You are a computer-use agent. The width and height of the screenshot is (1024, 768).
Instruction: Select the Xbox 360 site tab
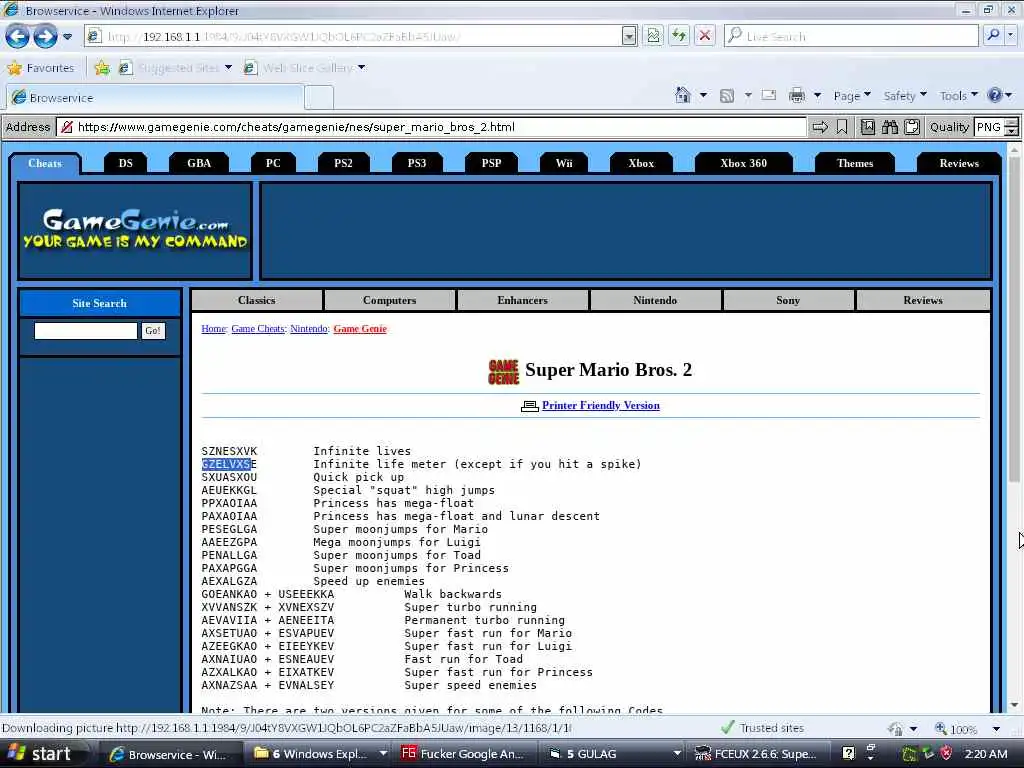[x=743, y=163]
